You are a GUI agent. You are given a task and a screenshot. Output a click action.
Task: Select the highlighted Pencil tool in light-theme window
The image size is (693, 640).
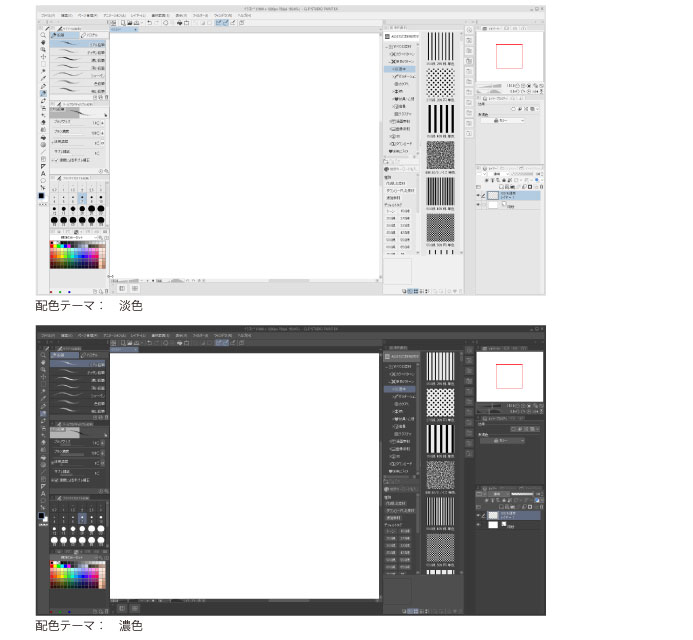pyautogui.click(x=43, y=94)
